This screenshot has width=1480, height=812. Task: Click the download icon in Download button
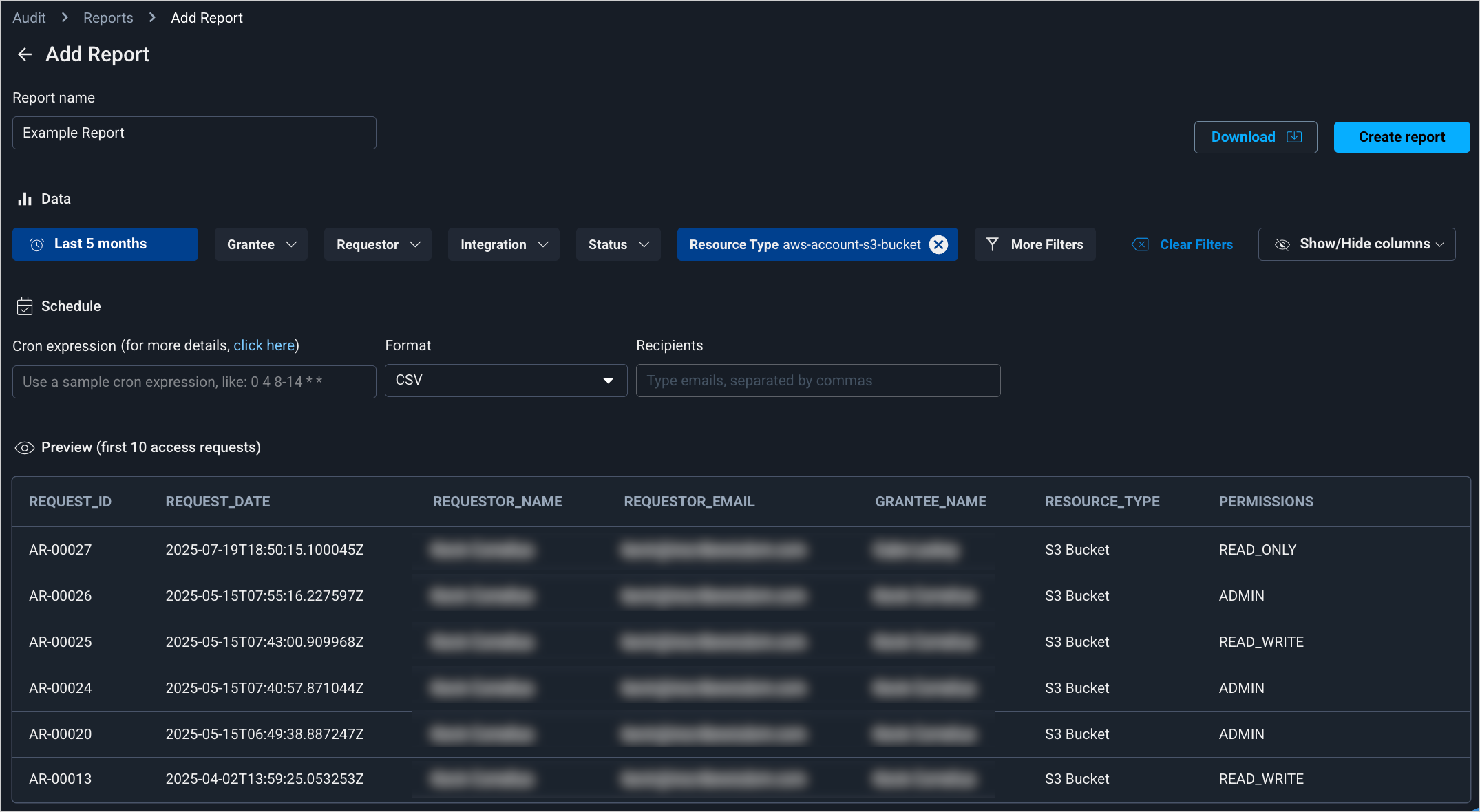[1294, 137]
